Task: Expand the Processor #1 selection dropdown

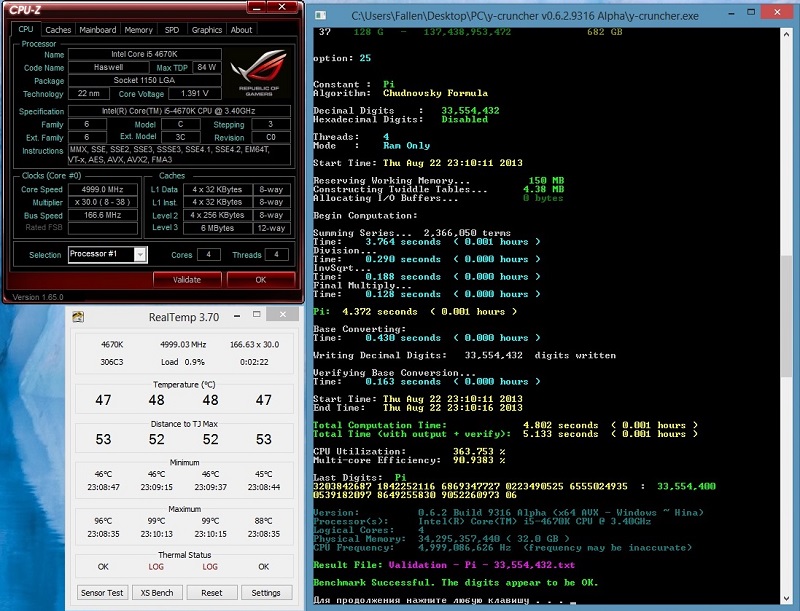Action: (140, 254)
